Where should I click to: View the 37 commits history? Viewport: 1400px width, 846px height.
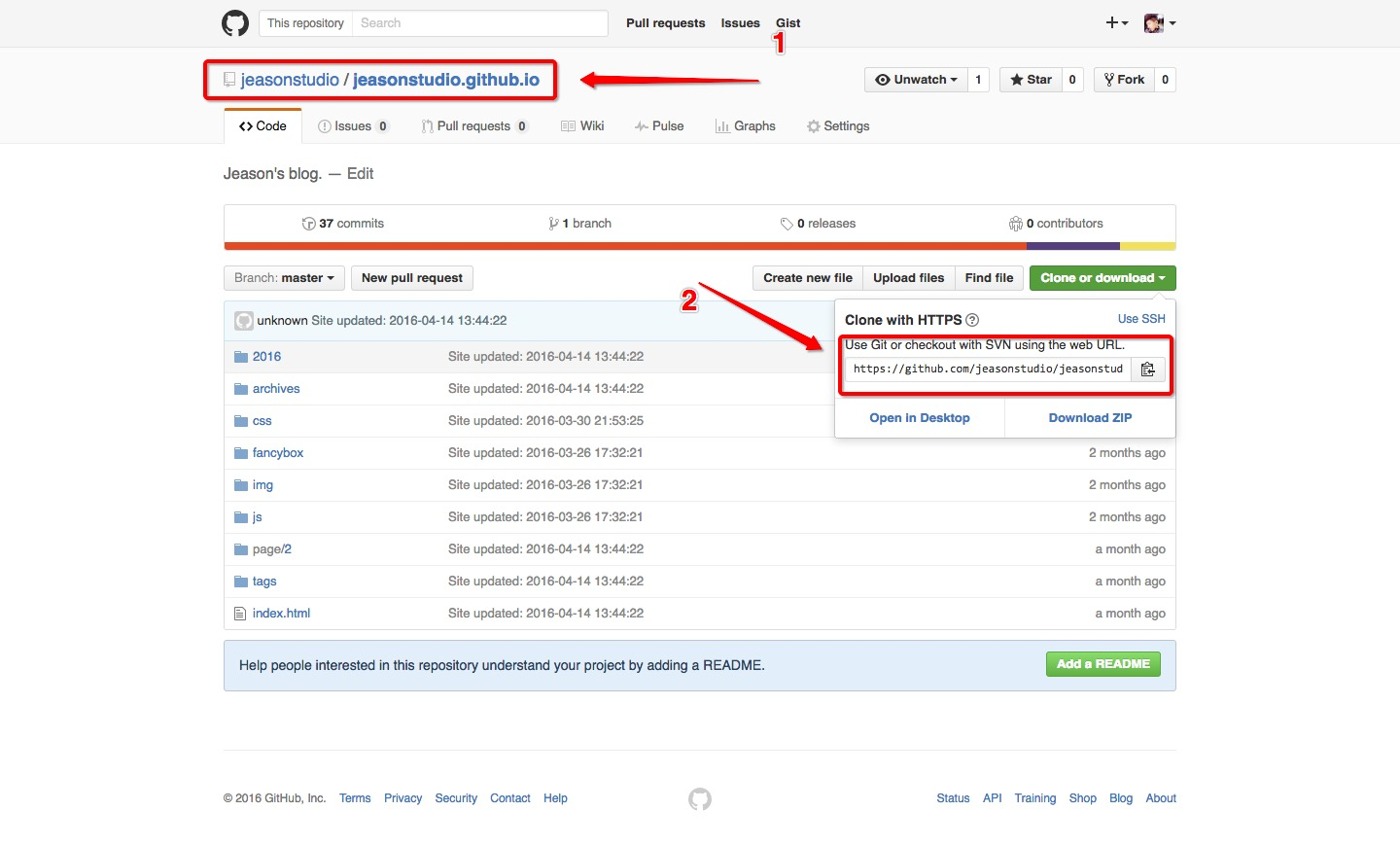click(343, 224)
